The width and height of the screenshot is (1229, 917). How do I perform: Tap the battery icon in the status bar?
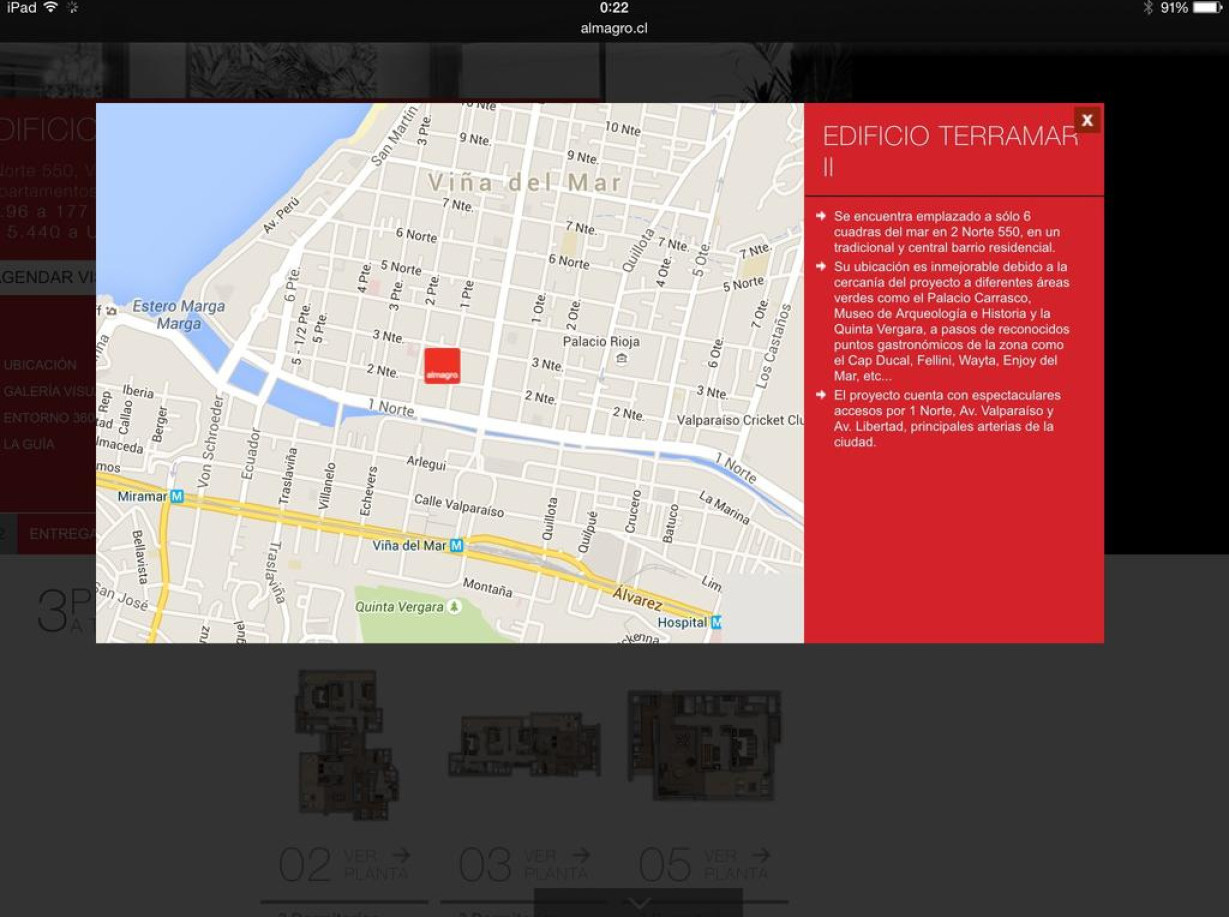[1208, 8]
